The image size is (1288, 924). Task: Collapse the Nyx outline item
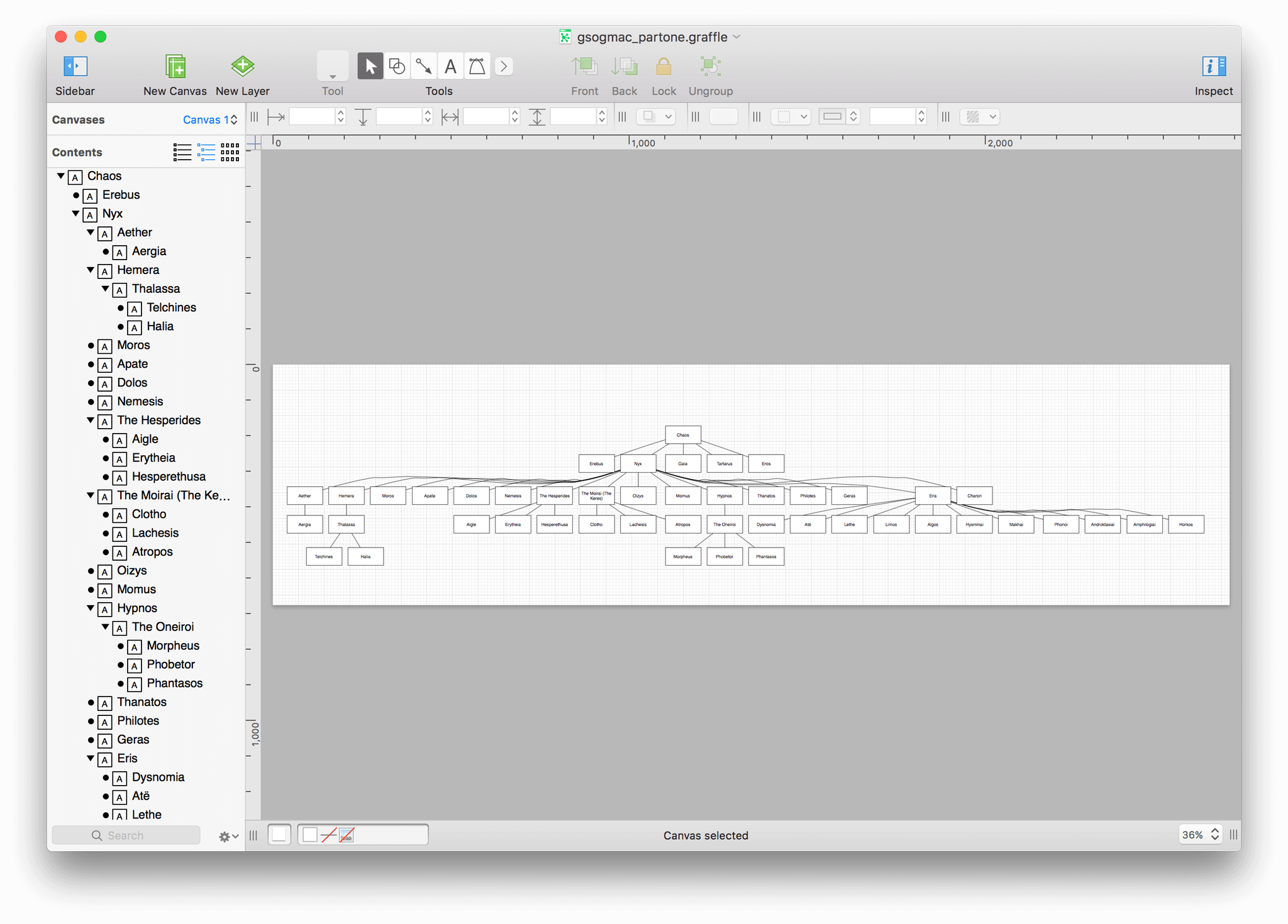tap(76, 214)
